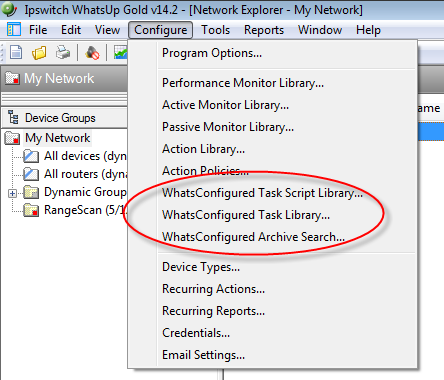Choose Program Options from Configure menu

(272, 53)
